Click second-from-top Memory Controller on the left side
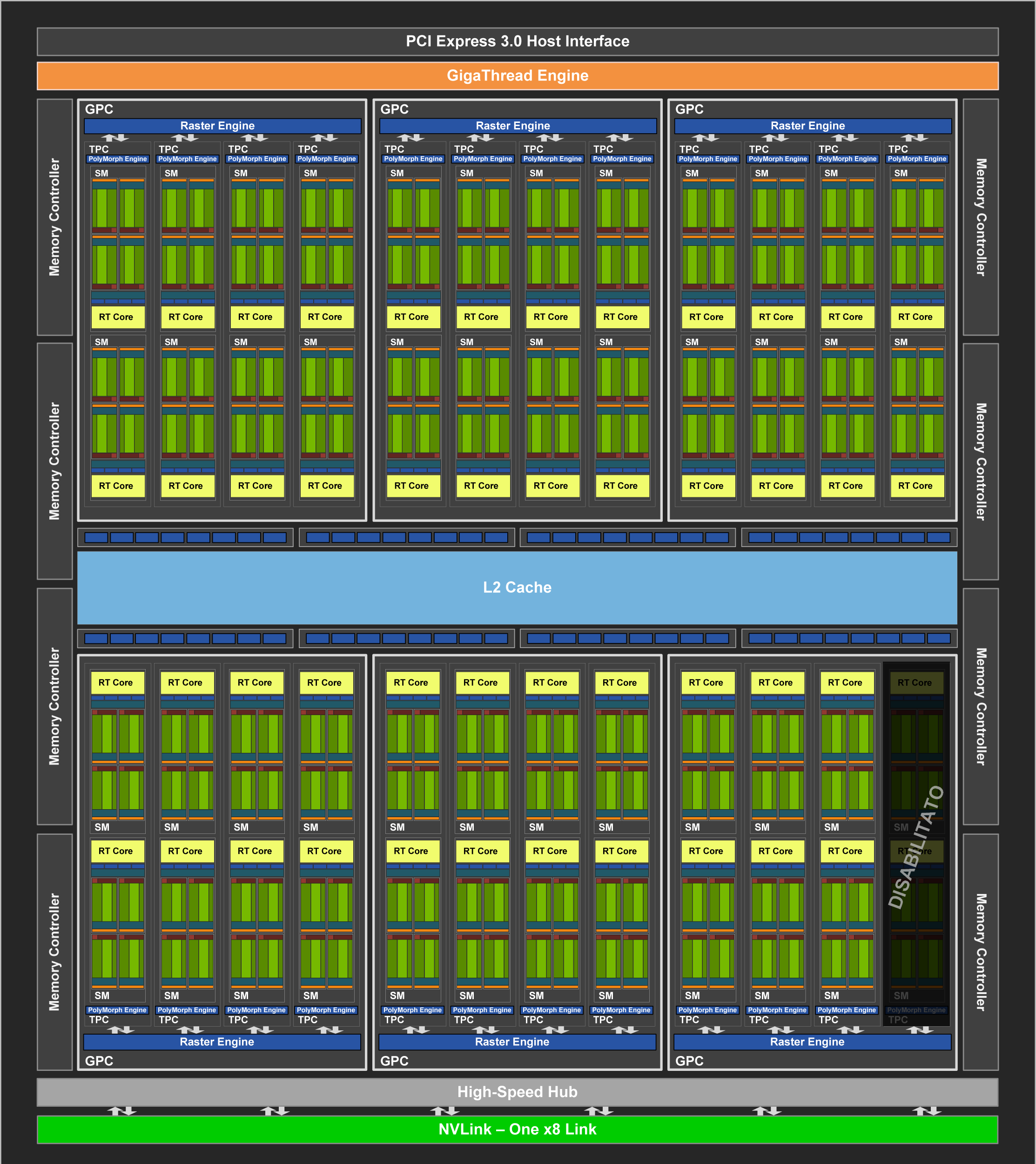This screenshot has width=1036, height=1164. coord(54,461)
